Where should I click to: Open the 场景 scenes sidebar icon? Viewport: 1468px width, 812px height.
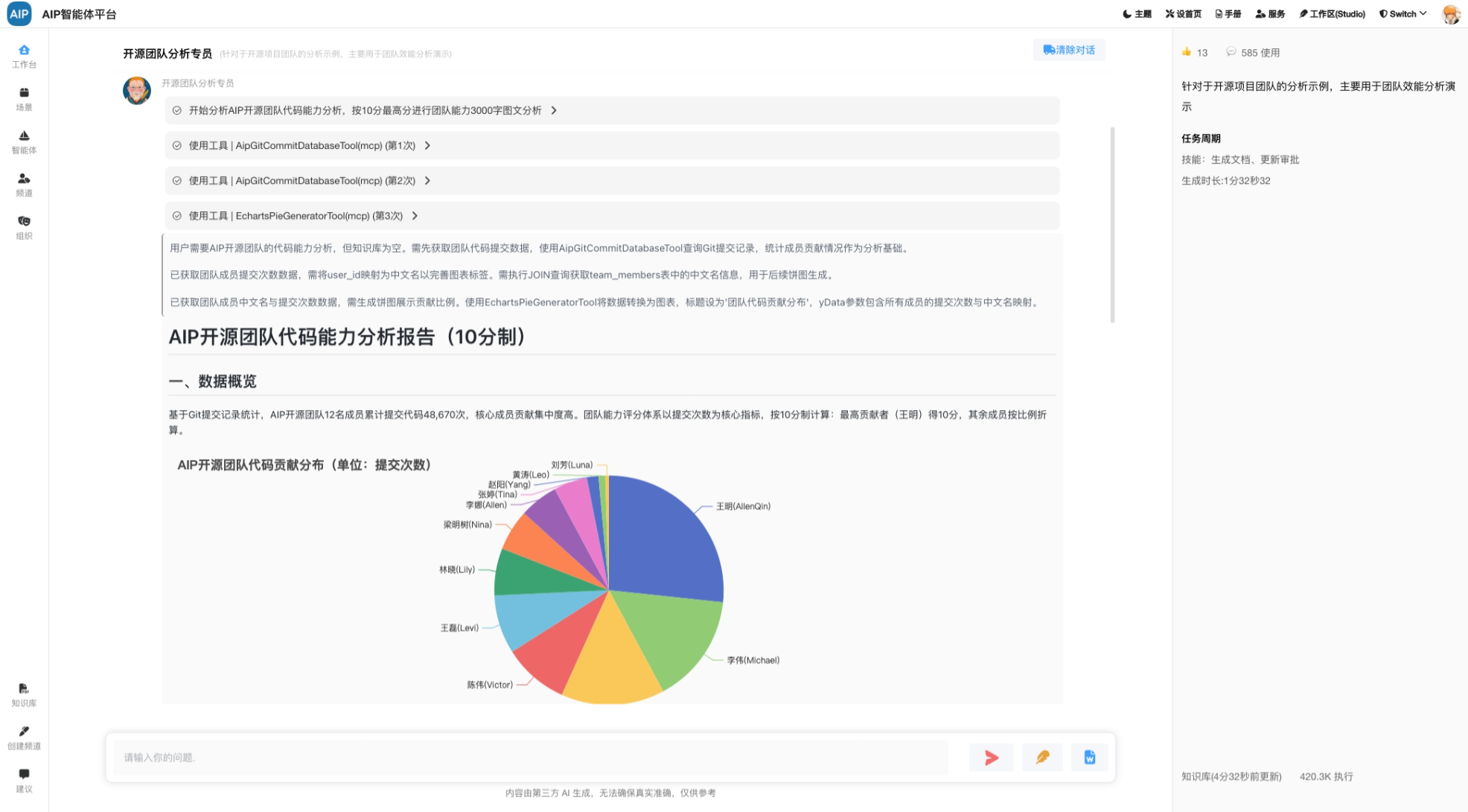[24, 93]
